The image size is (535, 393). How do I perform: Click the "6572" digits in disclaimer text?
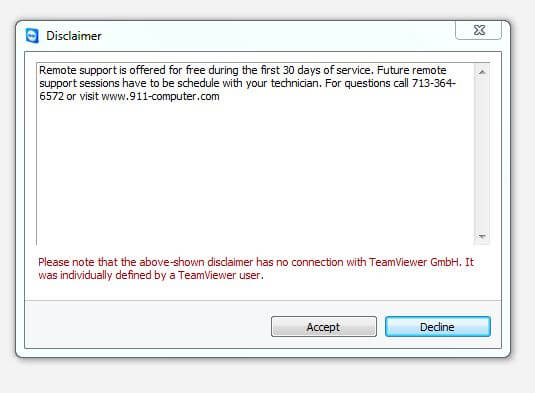click(x=51, y=97)
